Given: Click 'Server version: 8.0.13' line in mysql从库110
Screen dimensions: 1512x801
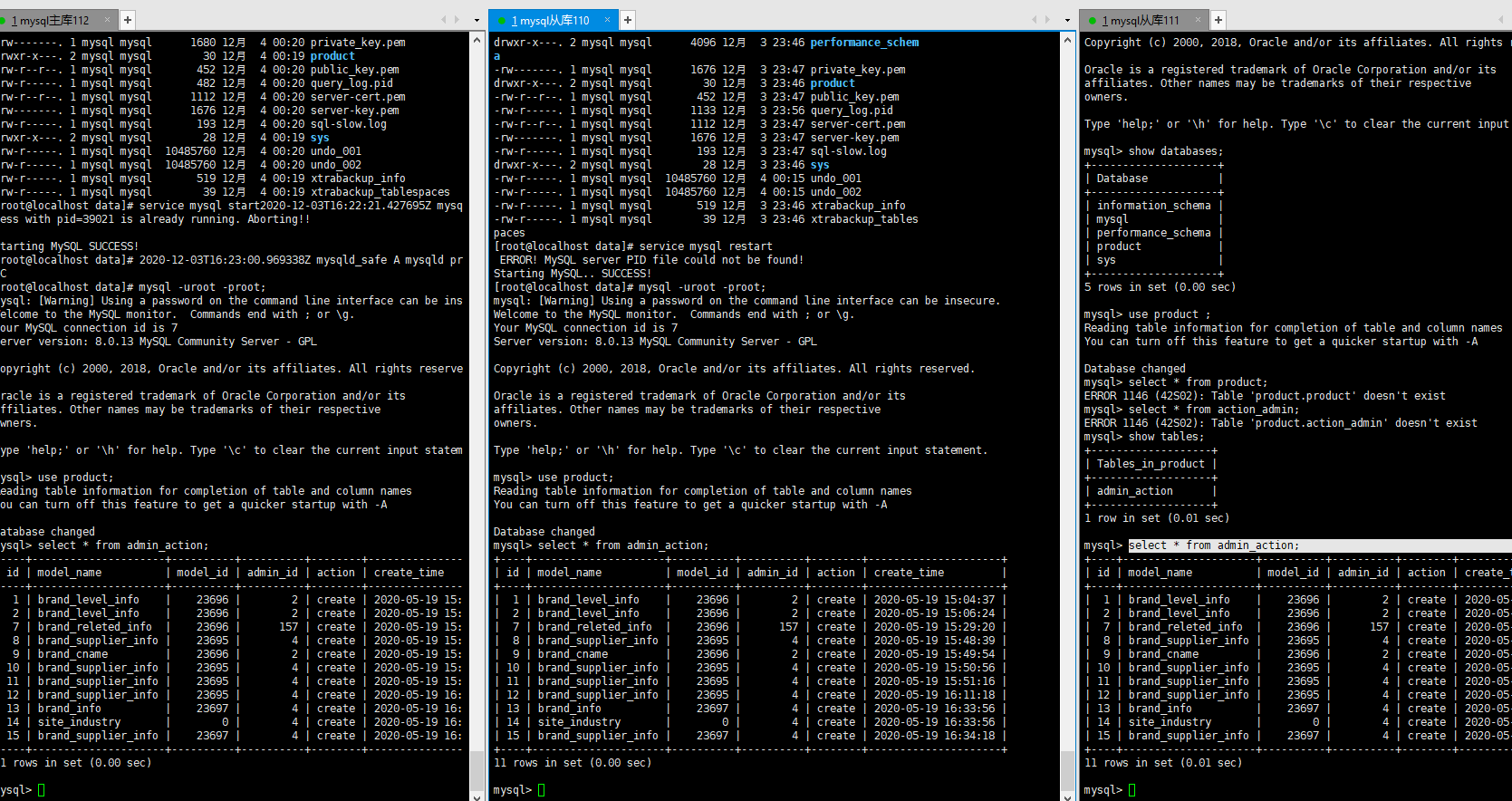Looking at the screenshot, I should click(x=655, y=342).
